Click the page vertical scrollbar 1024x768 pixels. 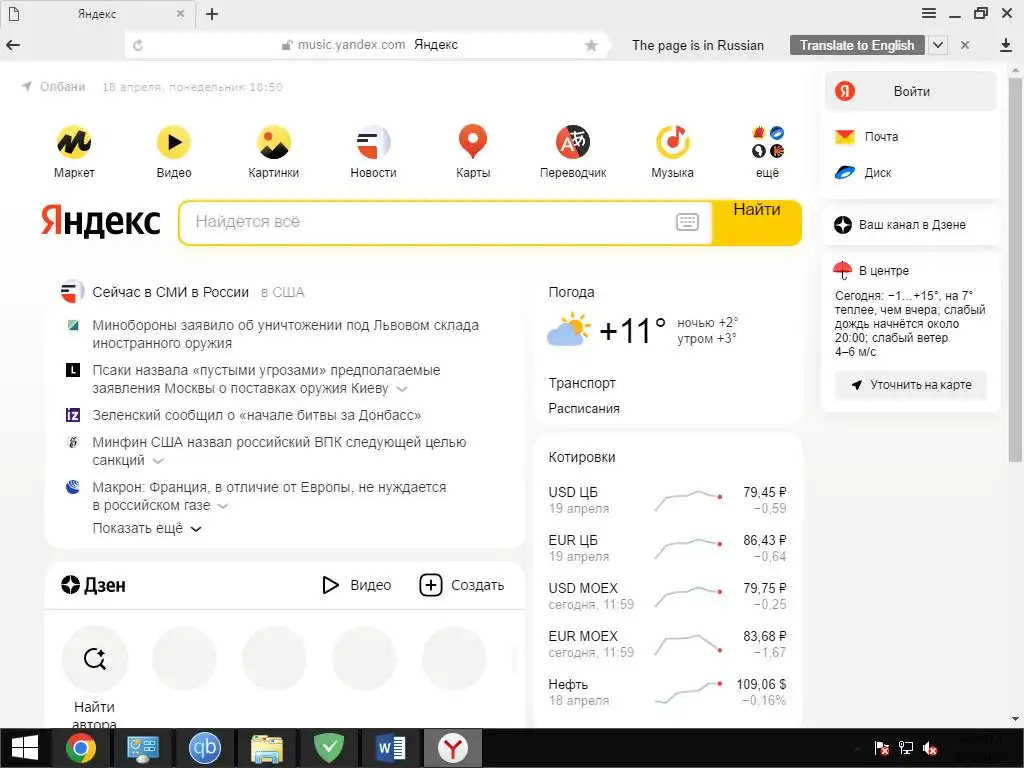(x=1016, y=268)
